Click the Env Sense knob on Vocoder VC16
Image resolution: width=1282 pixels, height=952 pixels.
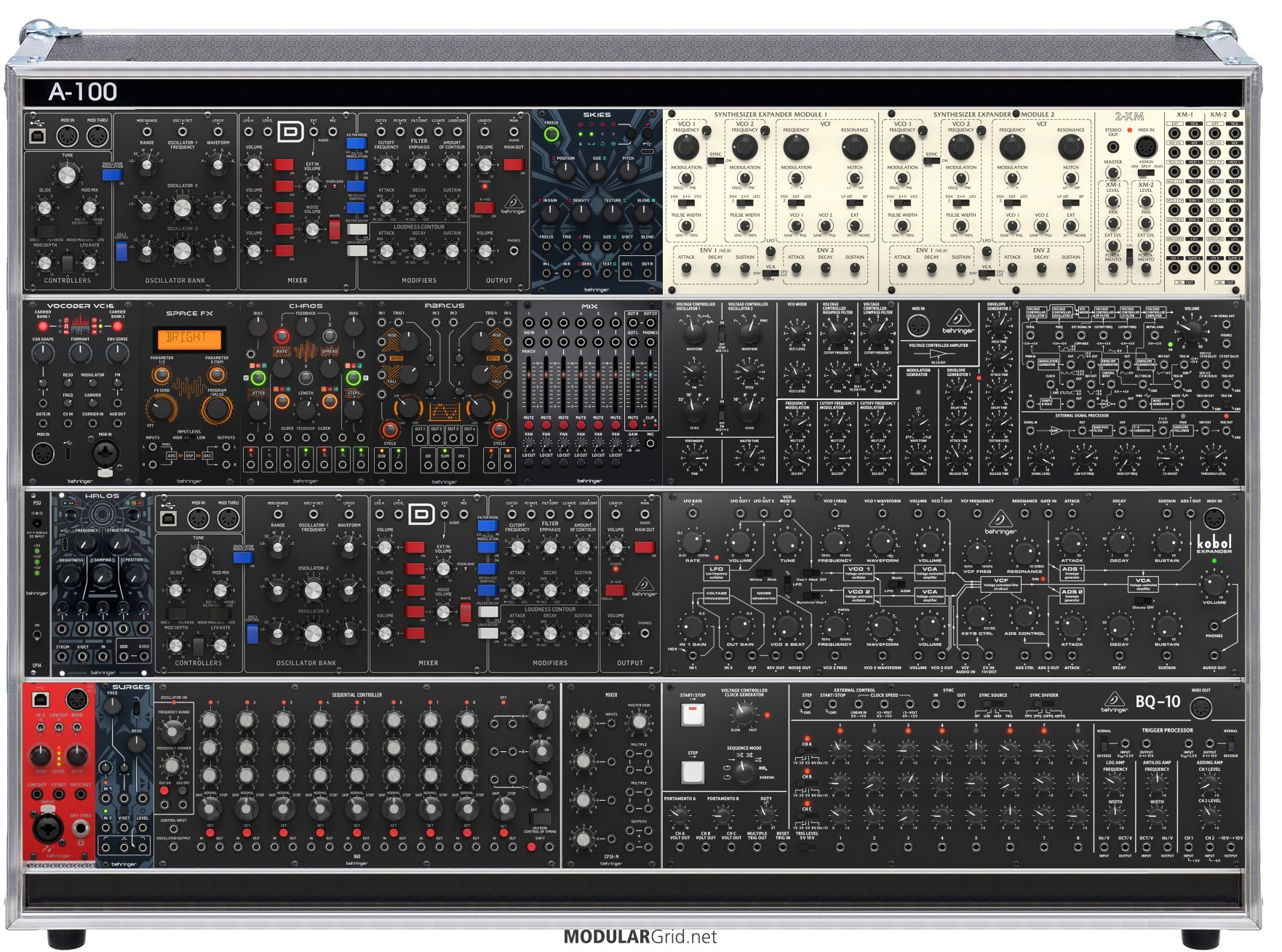pos(117,354)
